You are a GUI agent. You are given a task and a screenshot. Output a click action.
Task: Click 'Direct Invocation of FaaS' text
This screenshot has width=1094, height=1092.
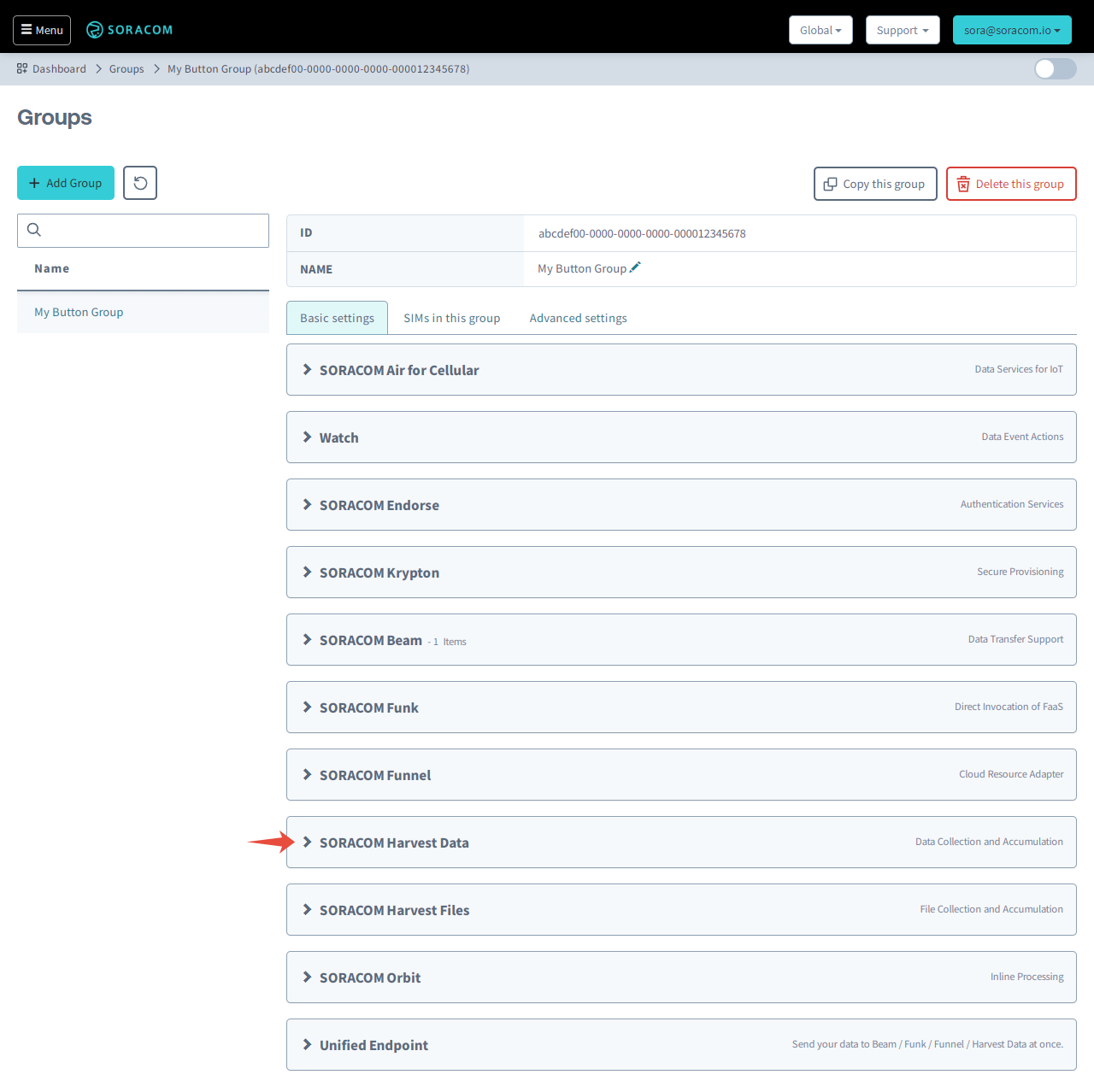[1009, 707]
